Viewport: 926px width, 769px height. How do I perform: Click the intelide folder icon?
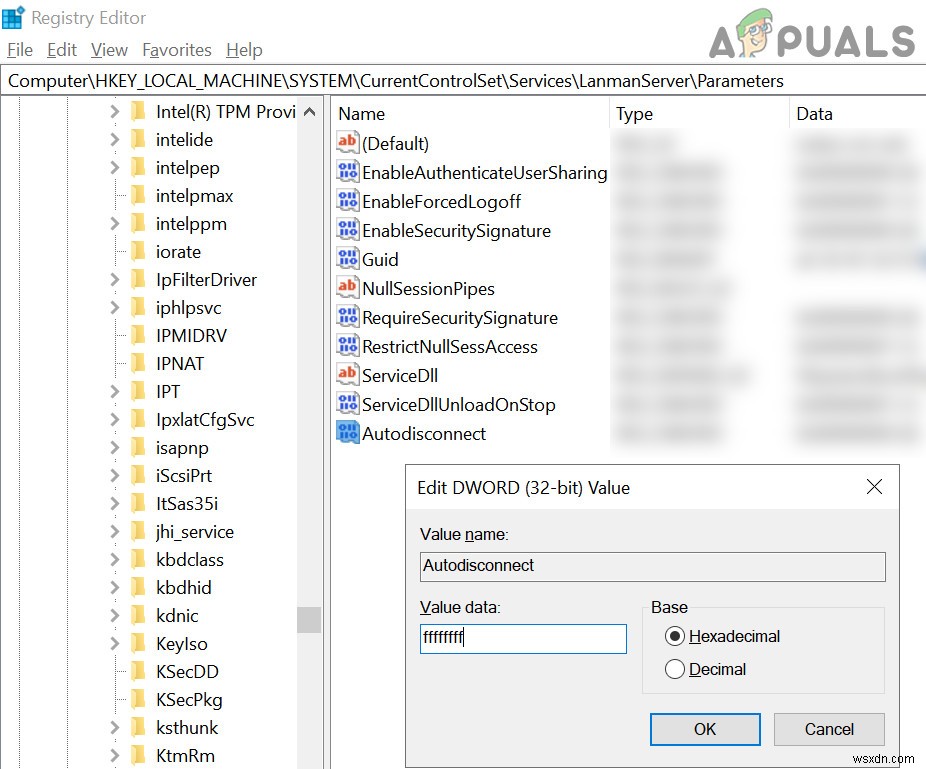point(138,139)
